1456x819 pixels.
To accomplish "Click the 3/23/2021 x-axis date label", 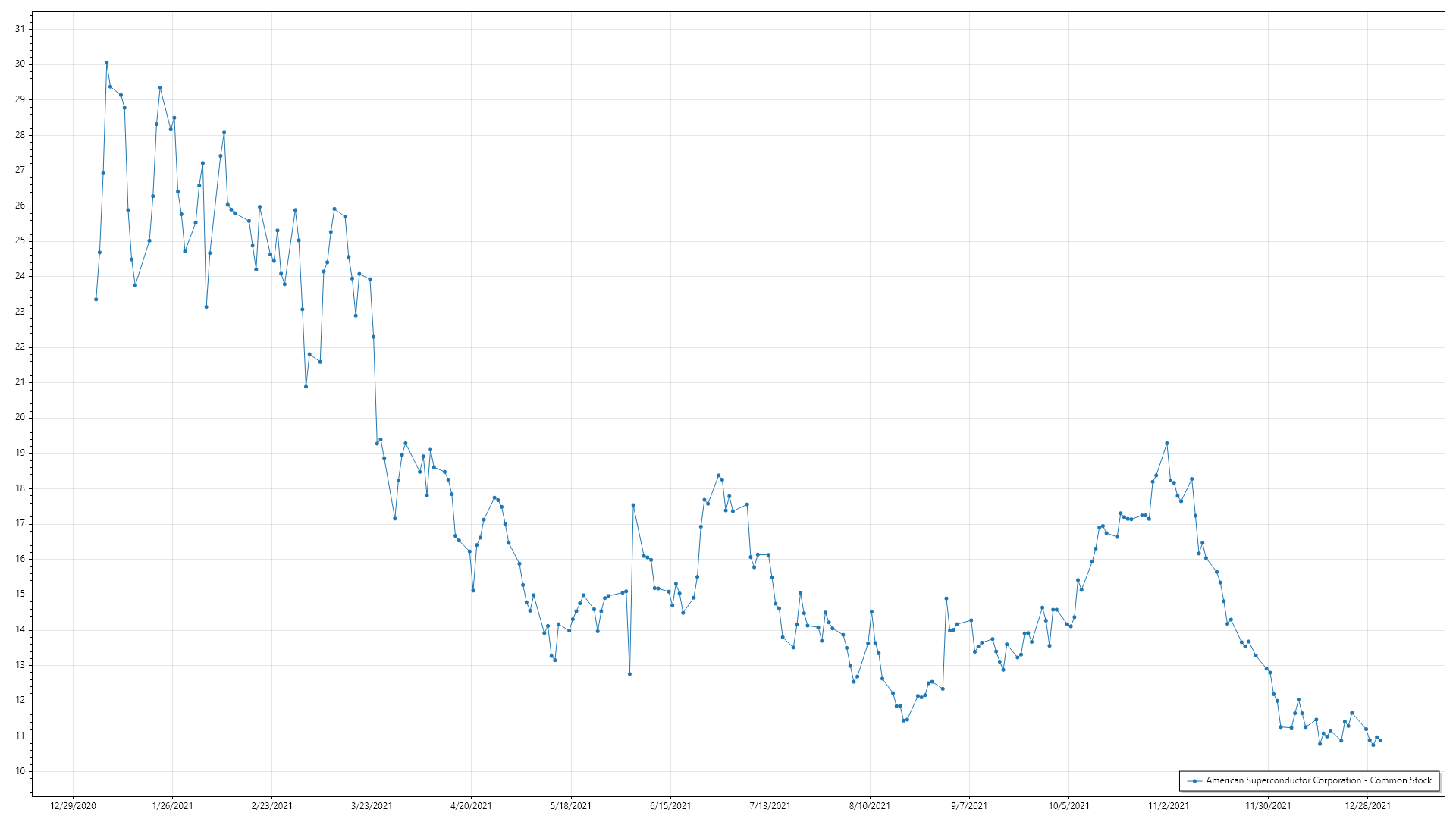I will [372, 806].
